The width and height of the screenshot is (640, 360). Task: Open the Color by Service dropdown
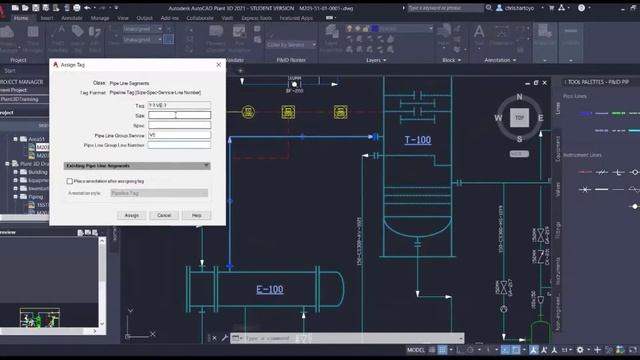tap(291, 44)
